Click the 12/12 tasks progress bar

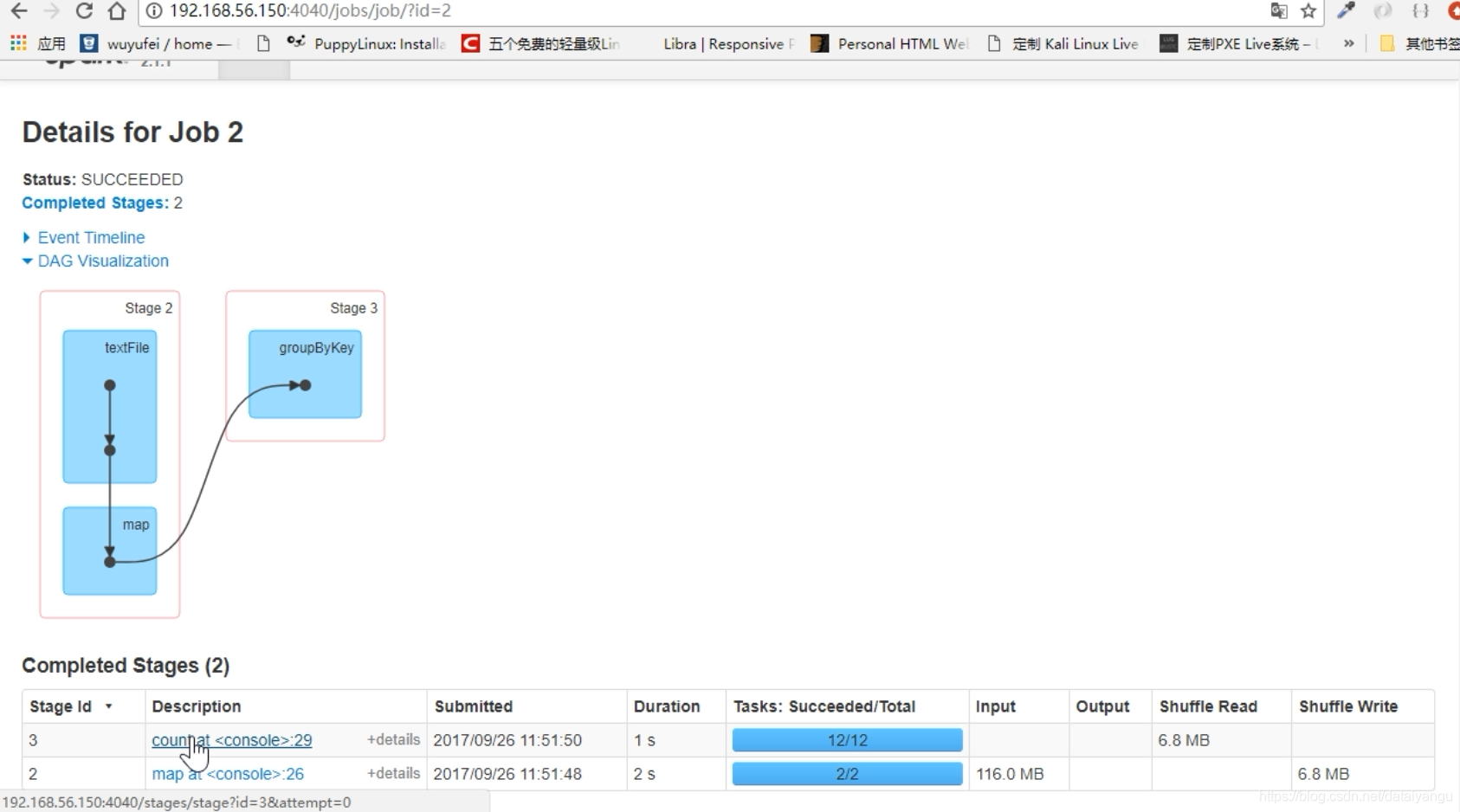(847, 740)
